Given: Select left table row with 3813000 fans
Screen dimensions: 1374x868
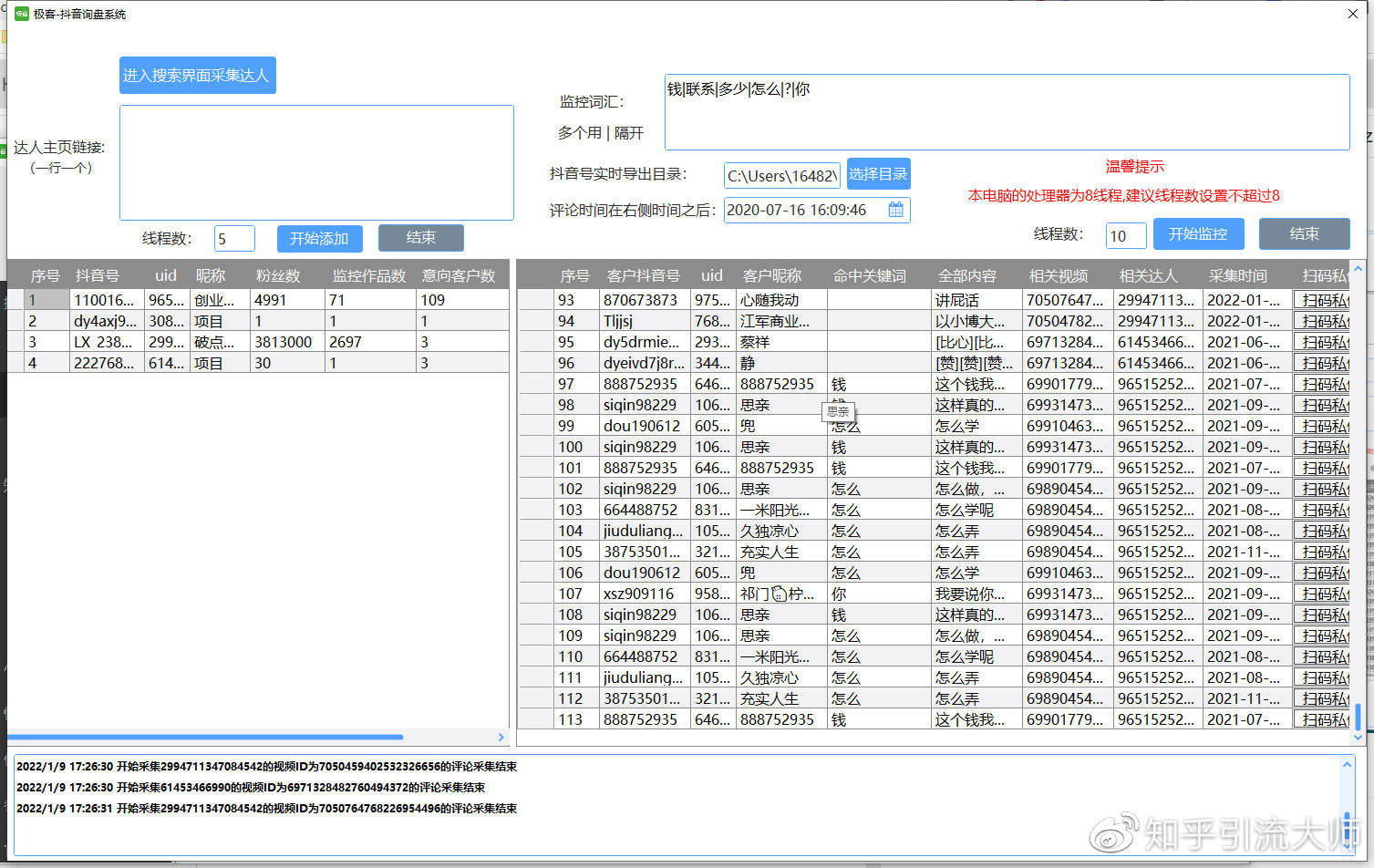Looking at the screenshot, I should point(258,342).
